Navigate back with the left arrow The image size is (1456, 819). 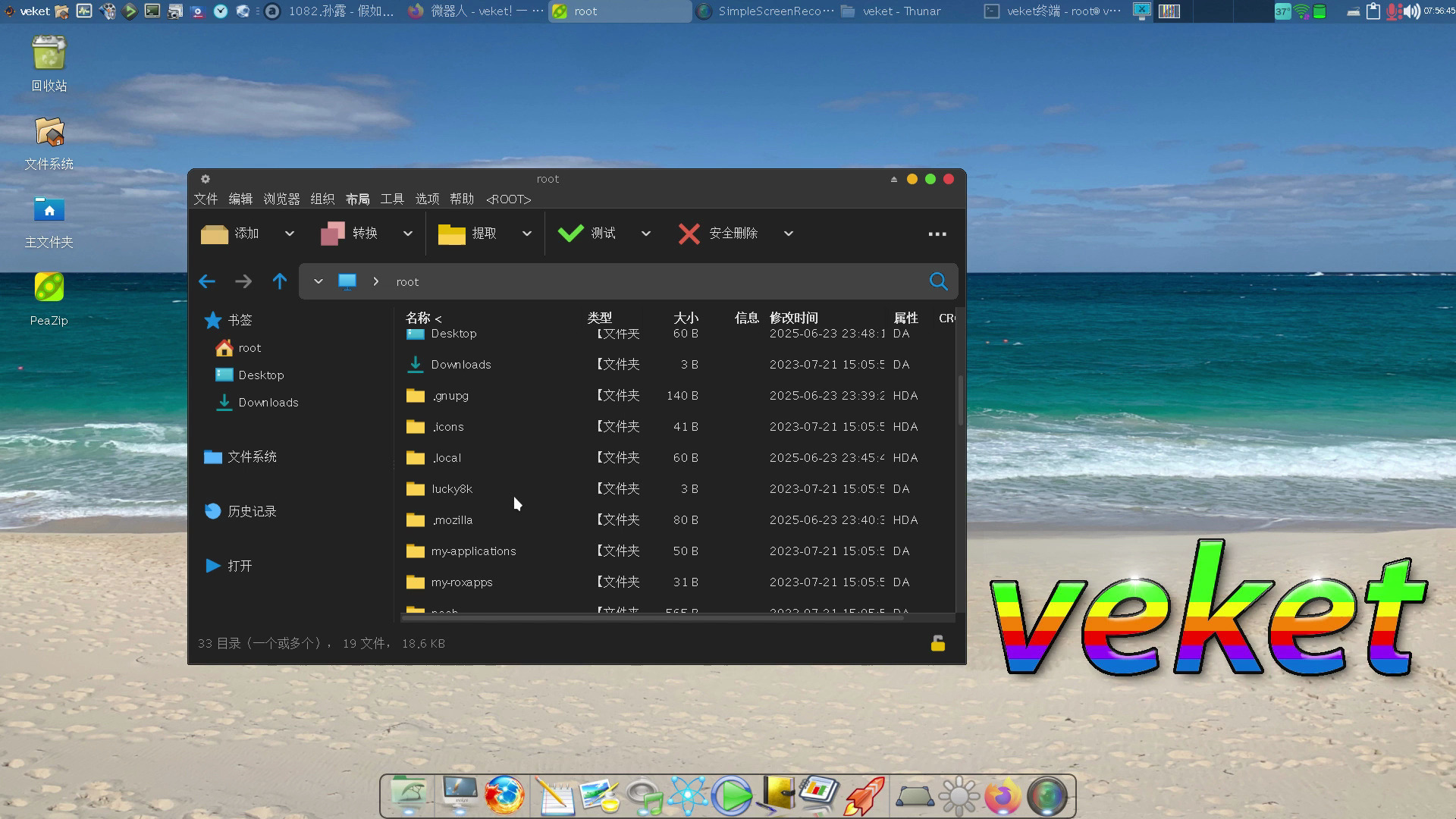[206, 281]
